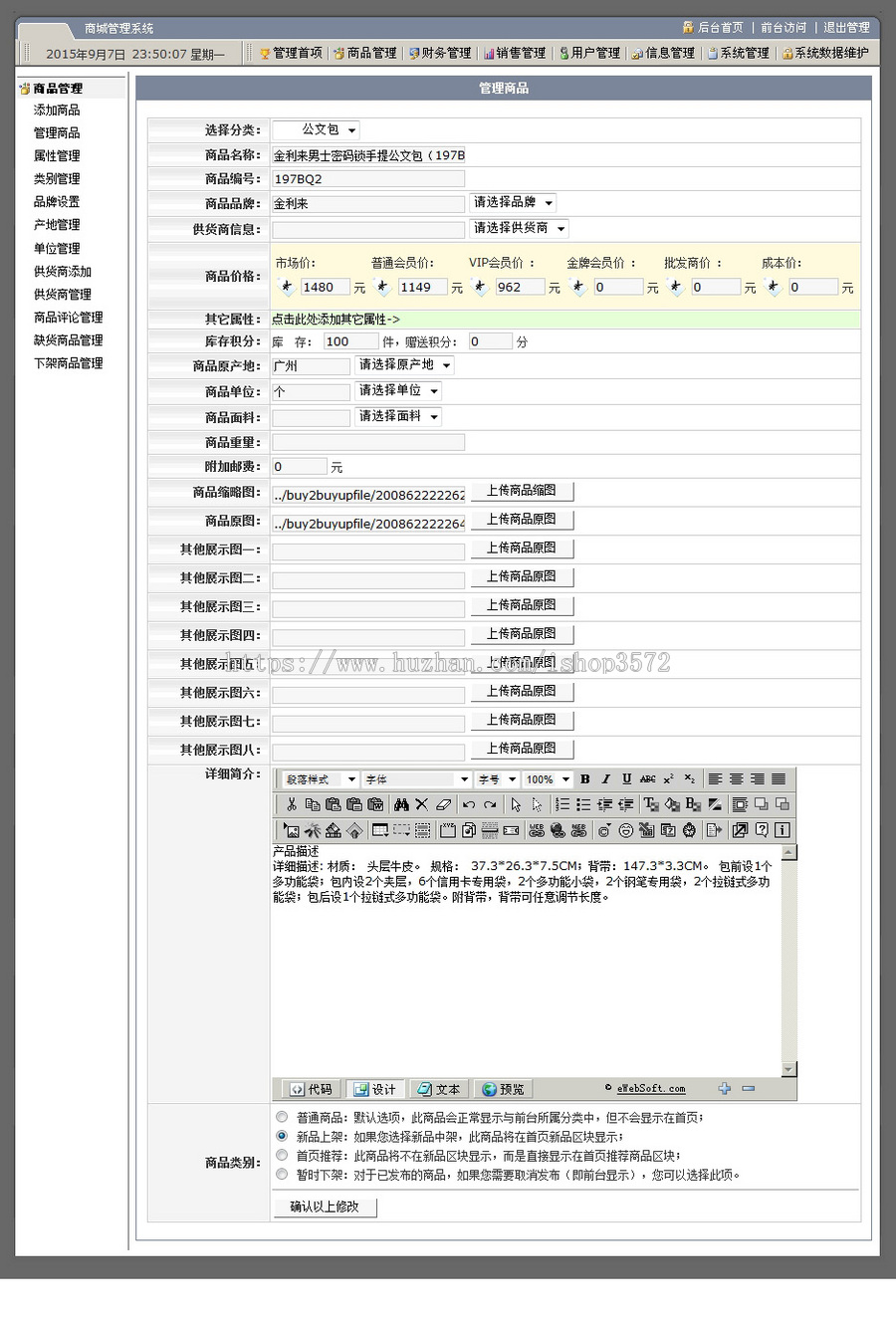Switch editor to 预览 preview mode

point(503,1089)
